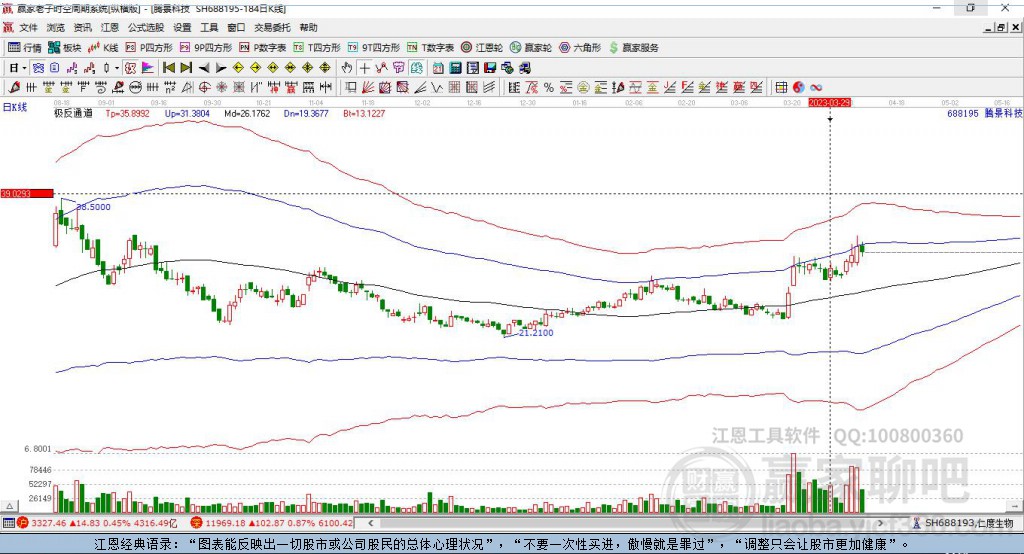Toggle the crosshair cursor button
Screen dimensions: 1024x554
tap(364, 68)
